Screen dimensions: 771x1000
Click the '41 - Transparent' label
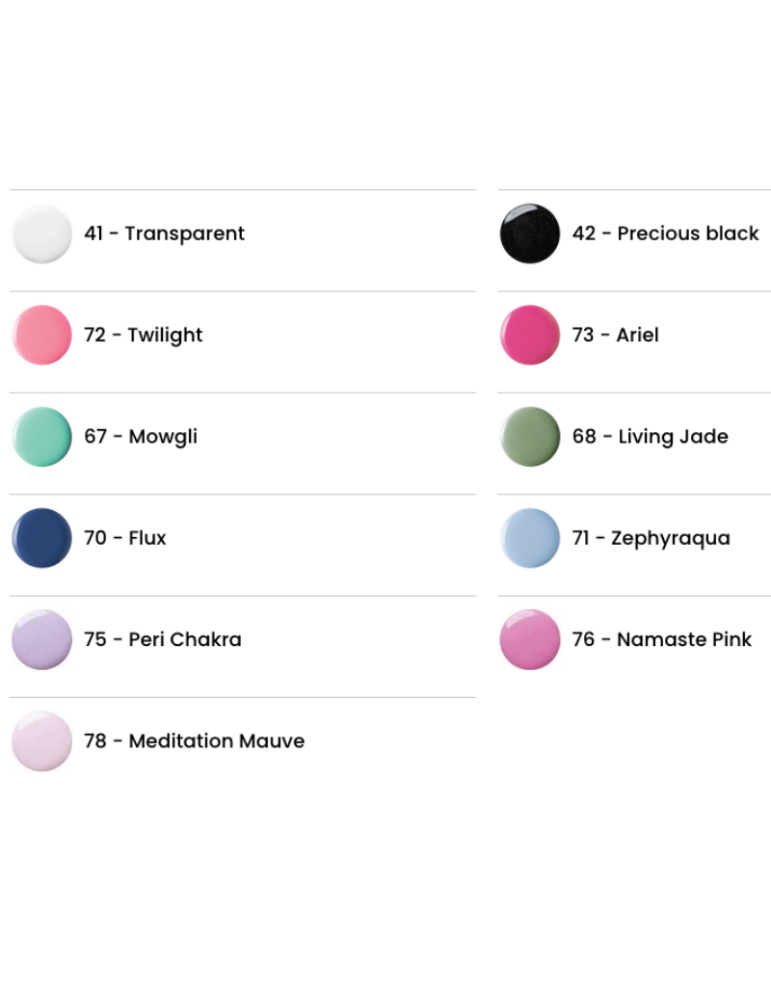coord(164,233)
